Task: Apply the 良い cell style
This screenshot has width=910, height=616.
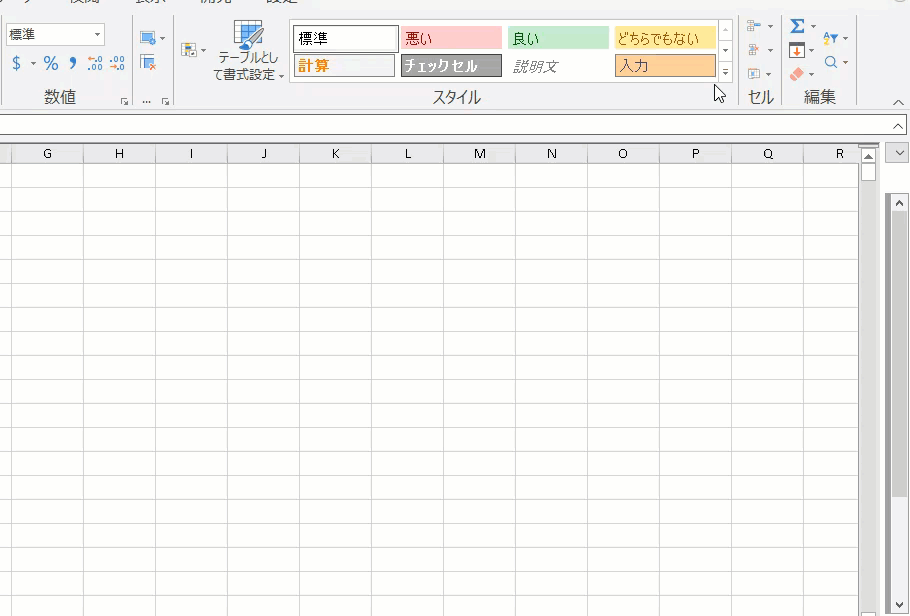Action: click(x=558, y=38)
